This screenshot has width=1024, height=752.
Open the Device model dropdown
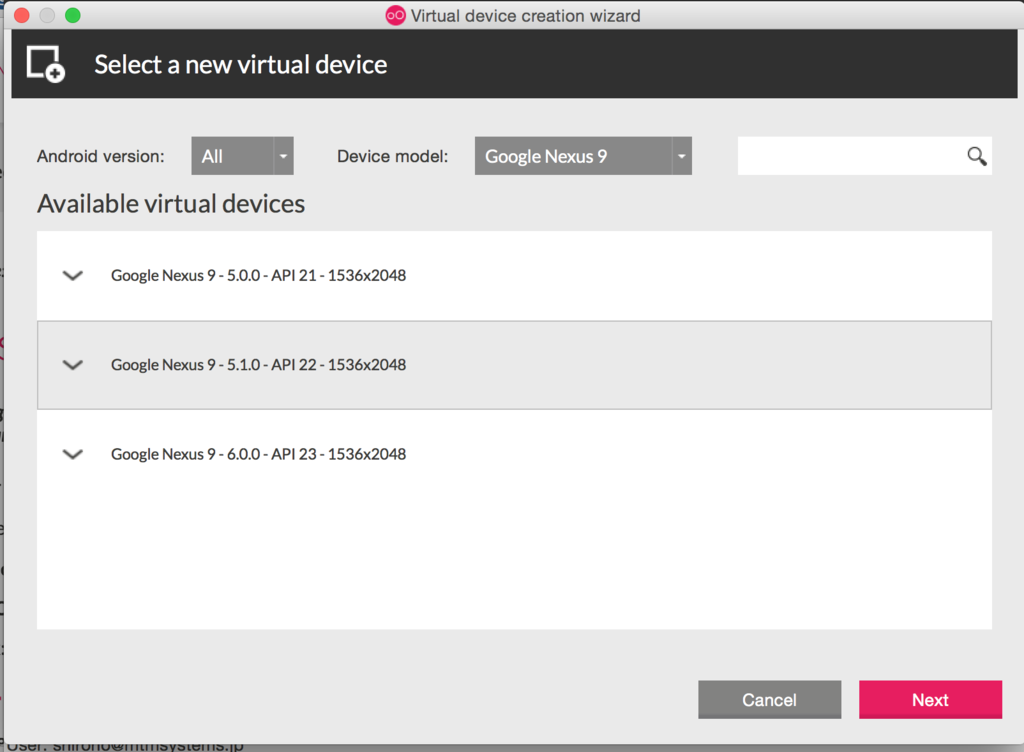pyautogui.click(x=583, y=156)
